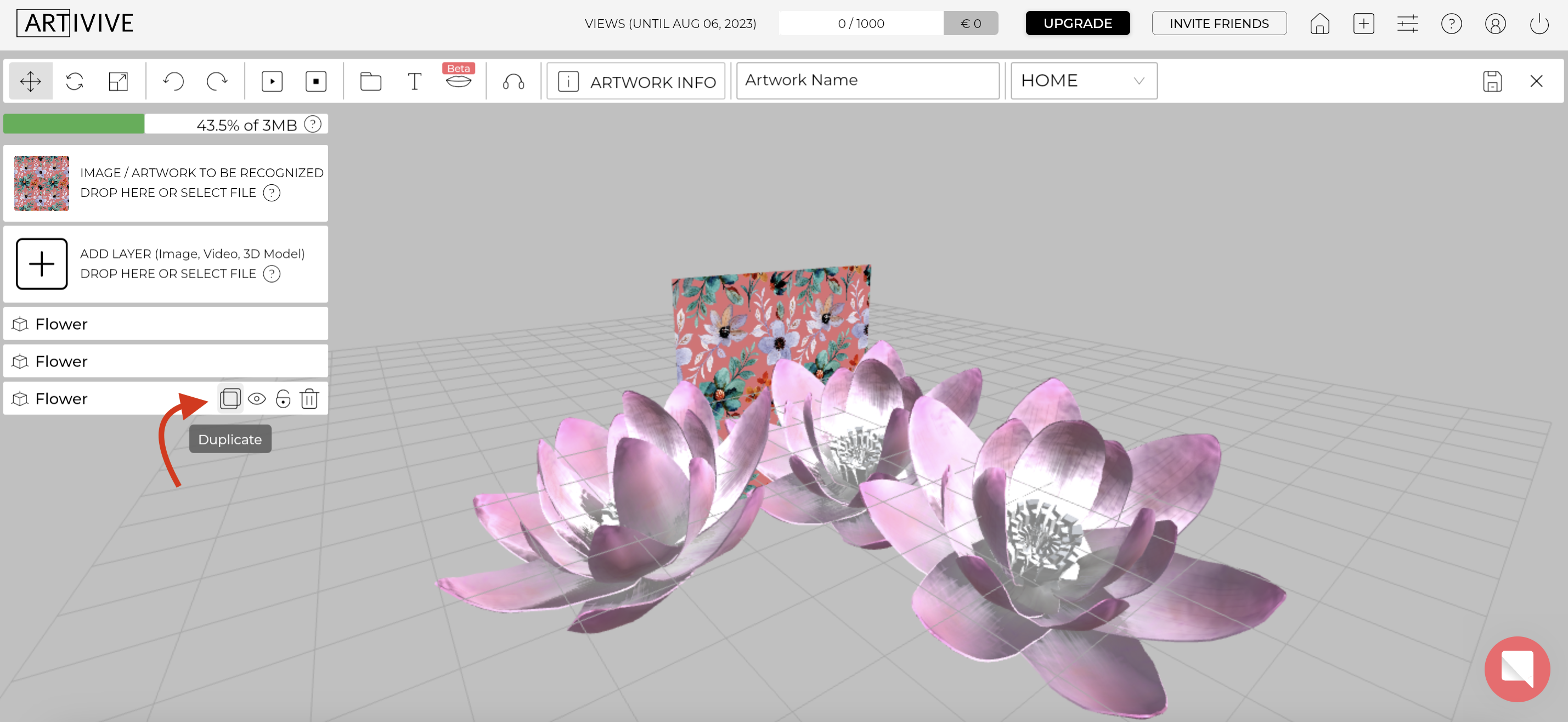The height and width of the screenshot is (722, 1568).
Task: Delete the third Flower layer
Action: pos(309,399)
